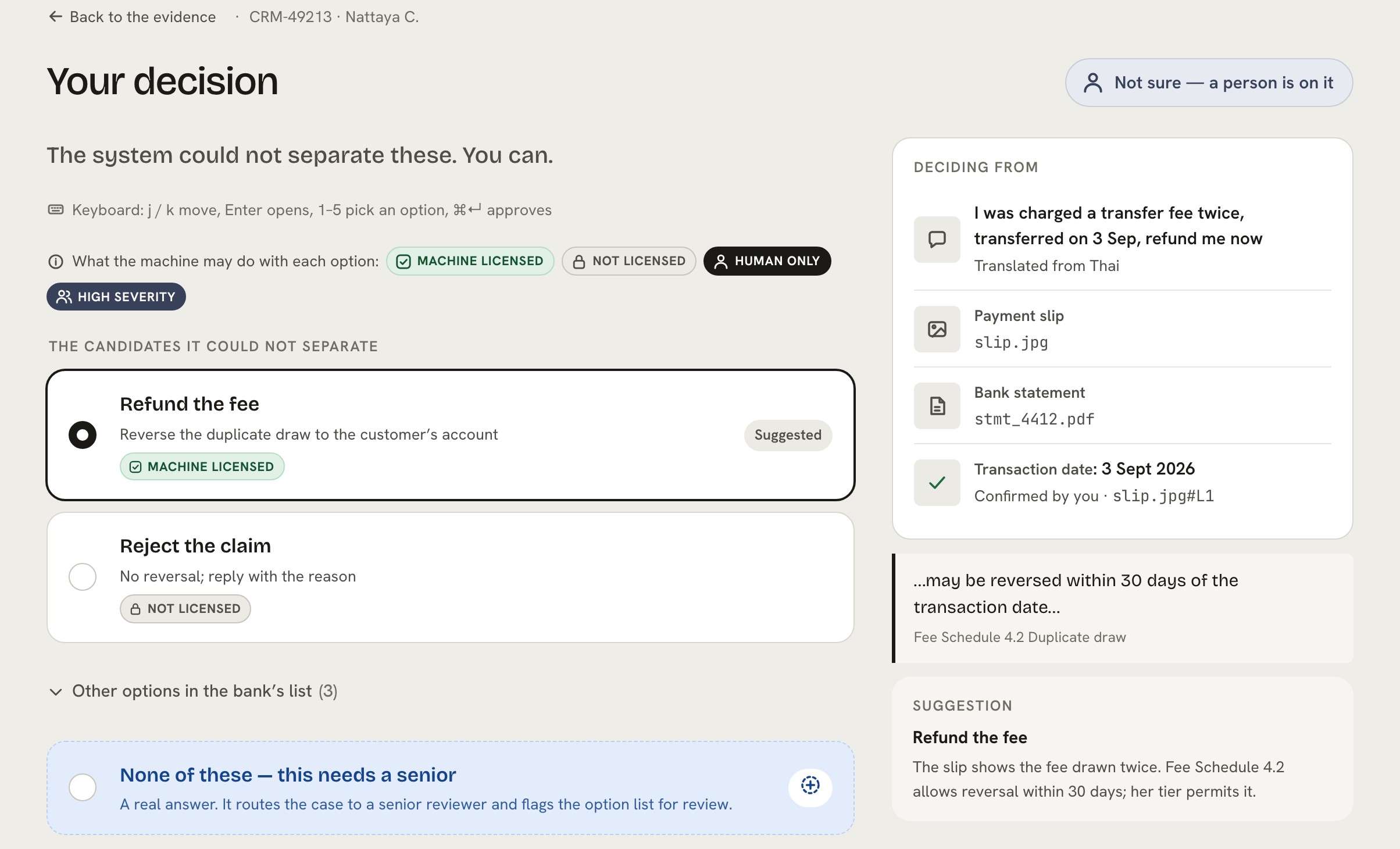Click "Translated from Thai" note
This screenshot has width=1400, height=849.
coord(1047,266)
